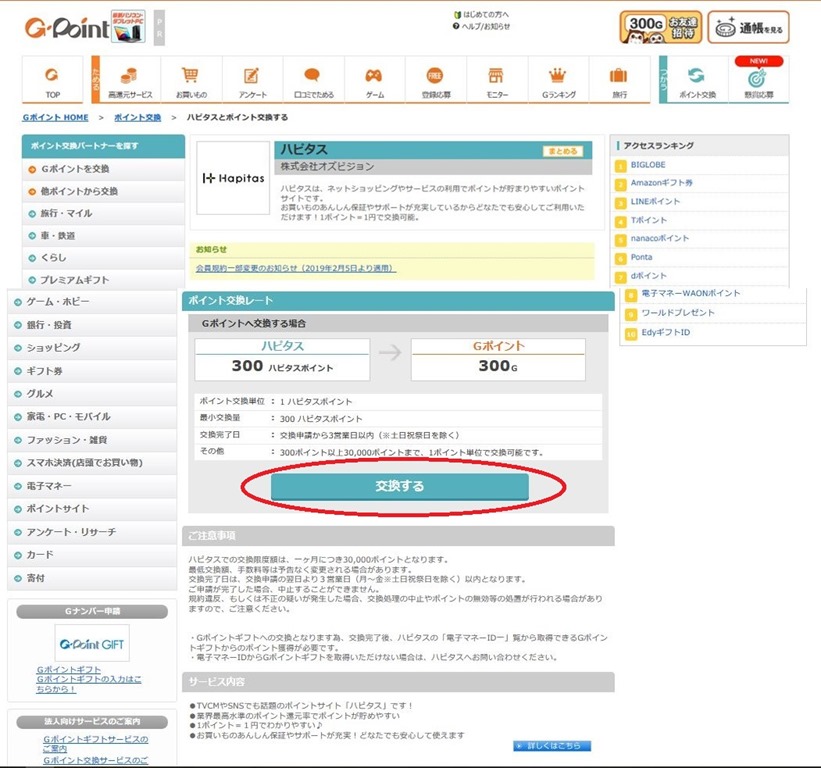Image resolution: width=821 pixels, height=768 pixels.
Task: Click the PR tablet PC banner
Action: click(x=128, y=26)
